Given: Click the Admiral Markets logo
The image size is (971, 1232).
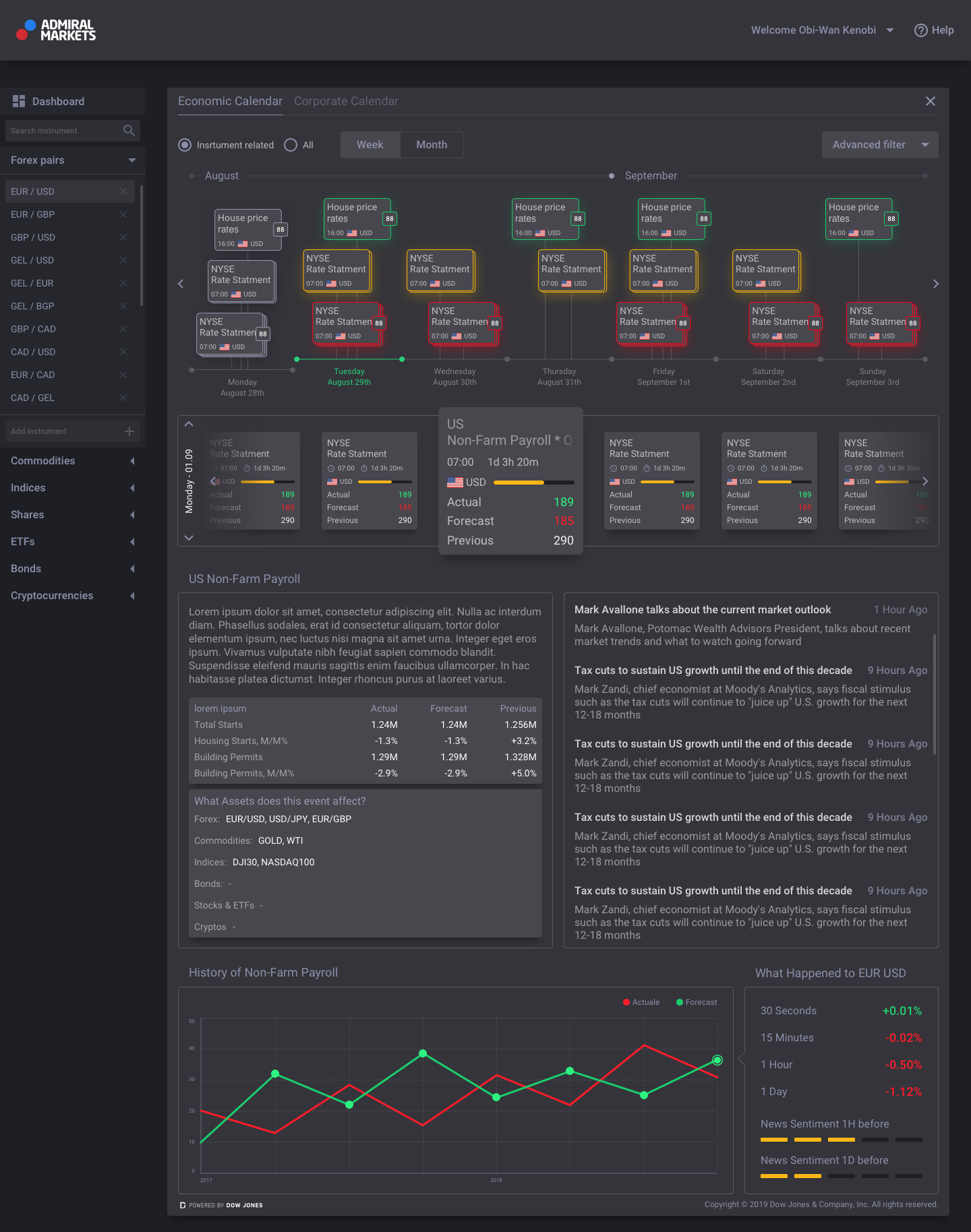Looking at the screenshot, I should (x=56, y=30).
